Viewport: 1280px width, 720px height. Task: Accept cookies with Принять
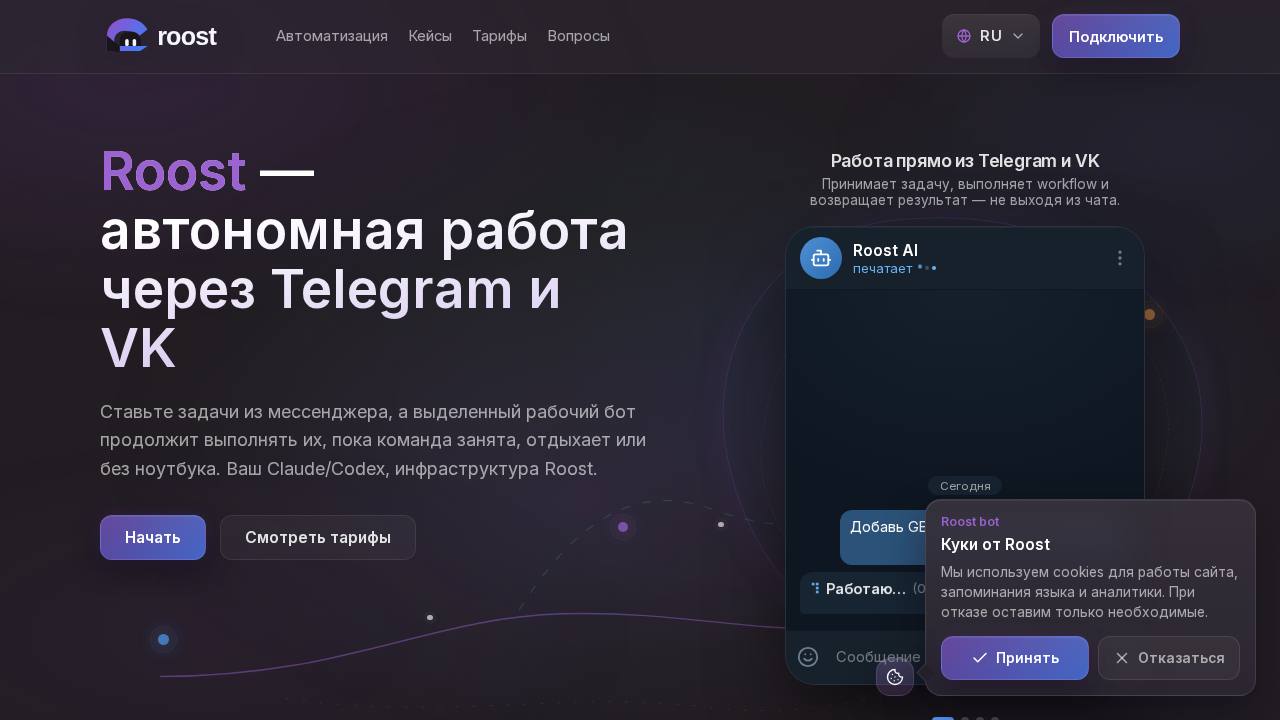(x=1015, y=658)
